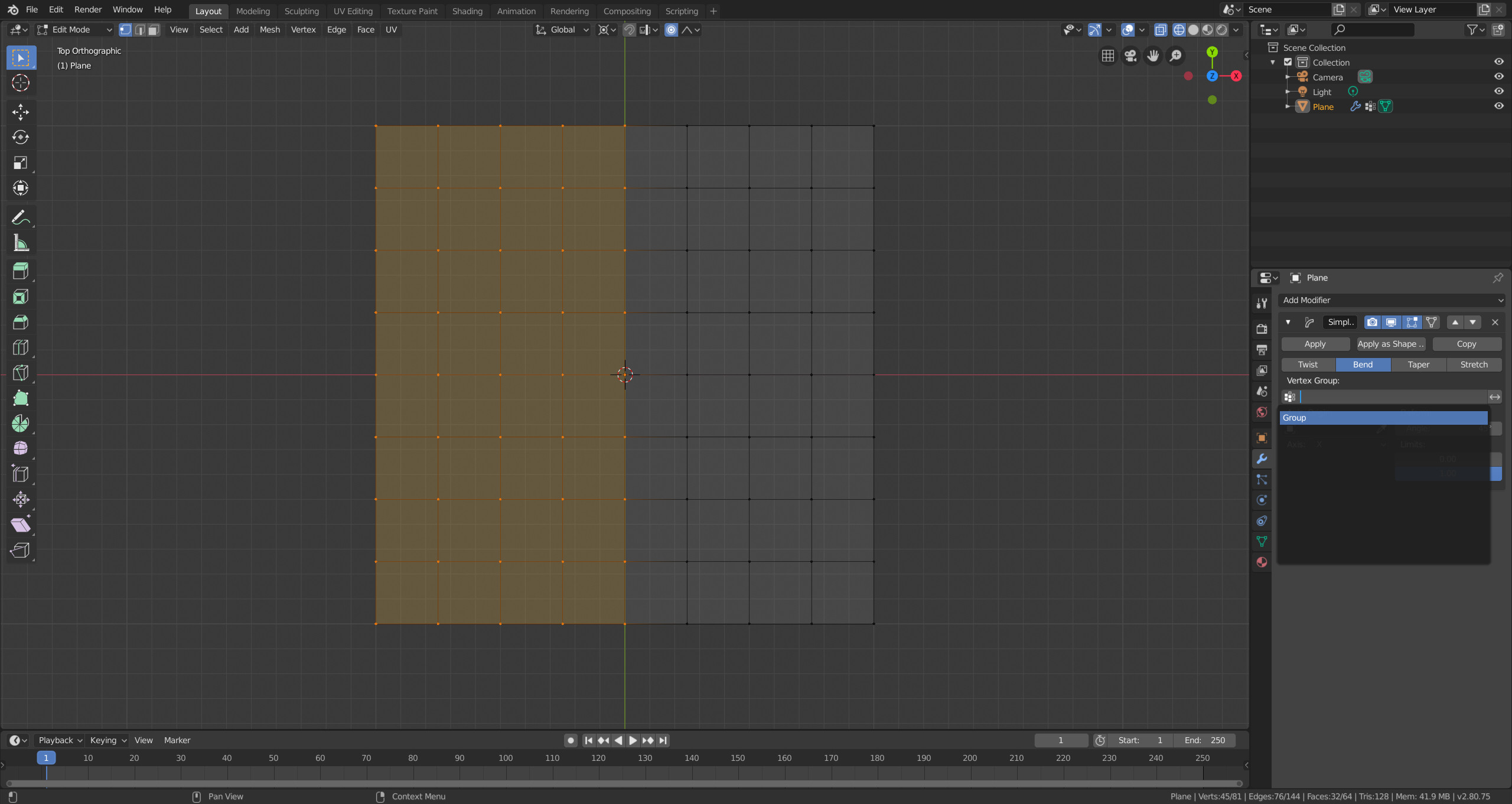The height and width of the screenshot is (804, 1512).
Task: Select the Scale tool
Action: pos(21,163)
